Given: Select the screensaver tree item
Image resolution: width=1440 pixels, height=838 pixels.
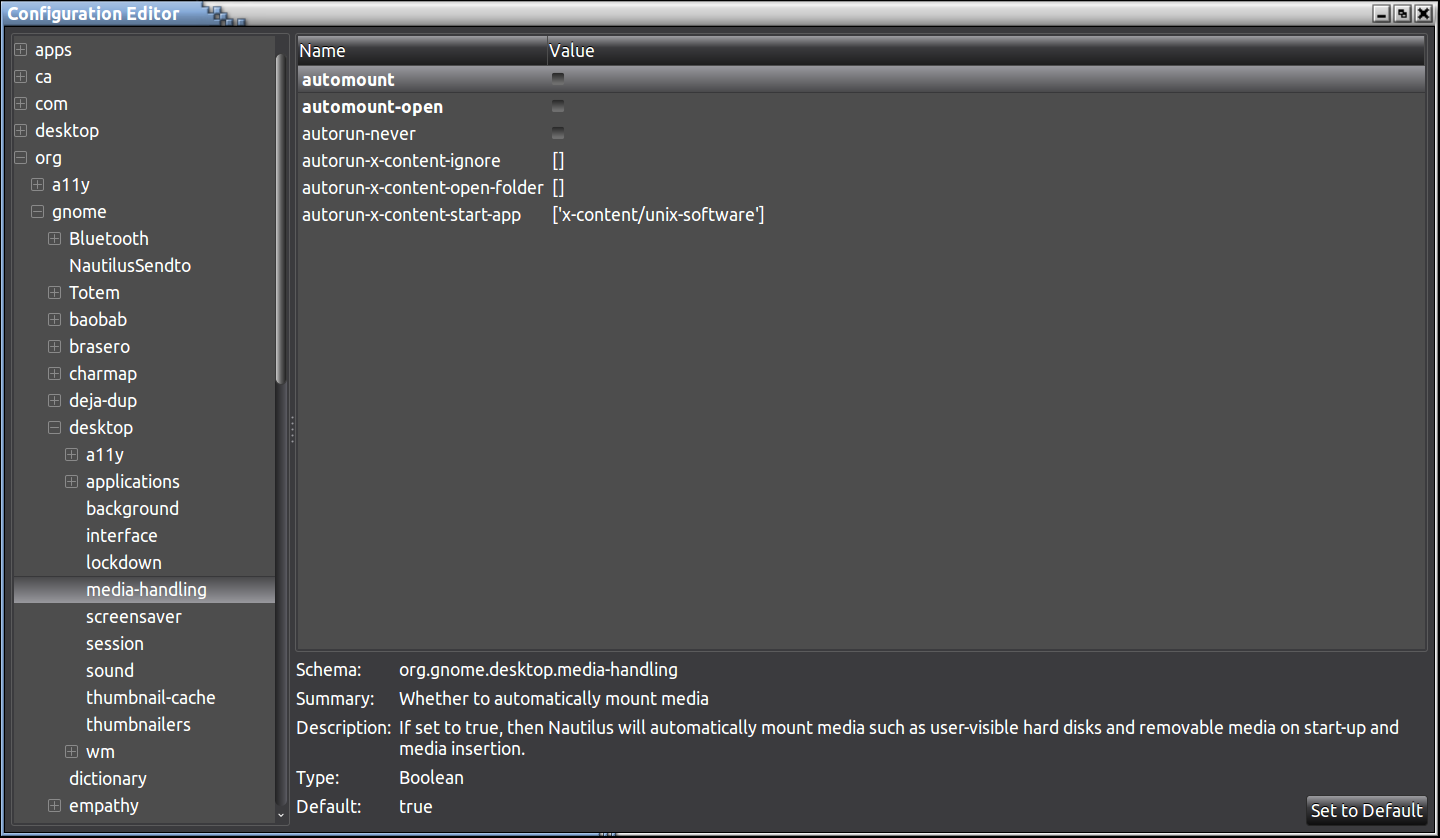Looking at the screenshot, I should tap(134, 616).
